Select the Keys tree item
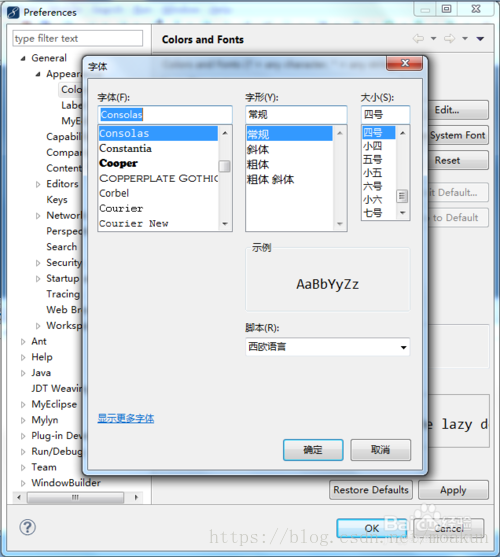 click(x=57, y=200)
